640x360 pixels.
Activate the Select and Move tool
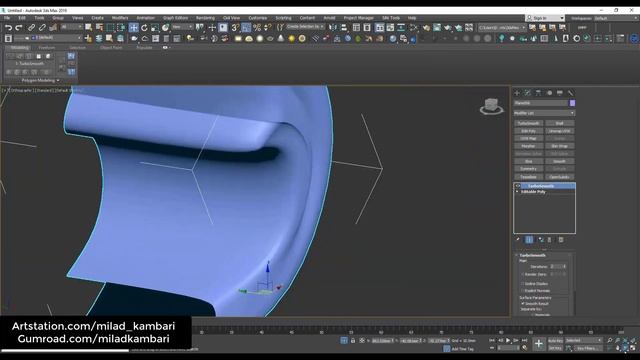click(133, 28)
